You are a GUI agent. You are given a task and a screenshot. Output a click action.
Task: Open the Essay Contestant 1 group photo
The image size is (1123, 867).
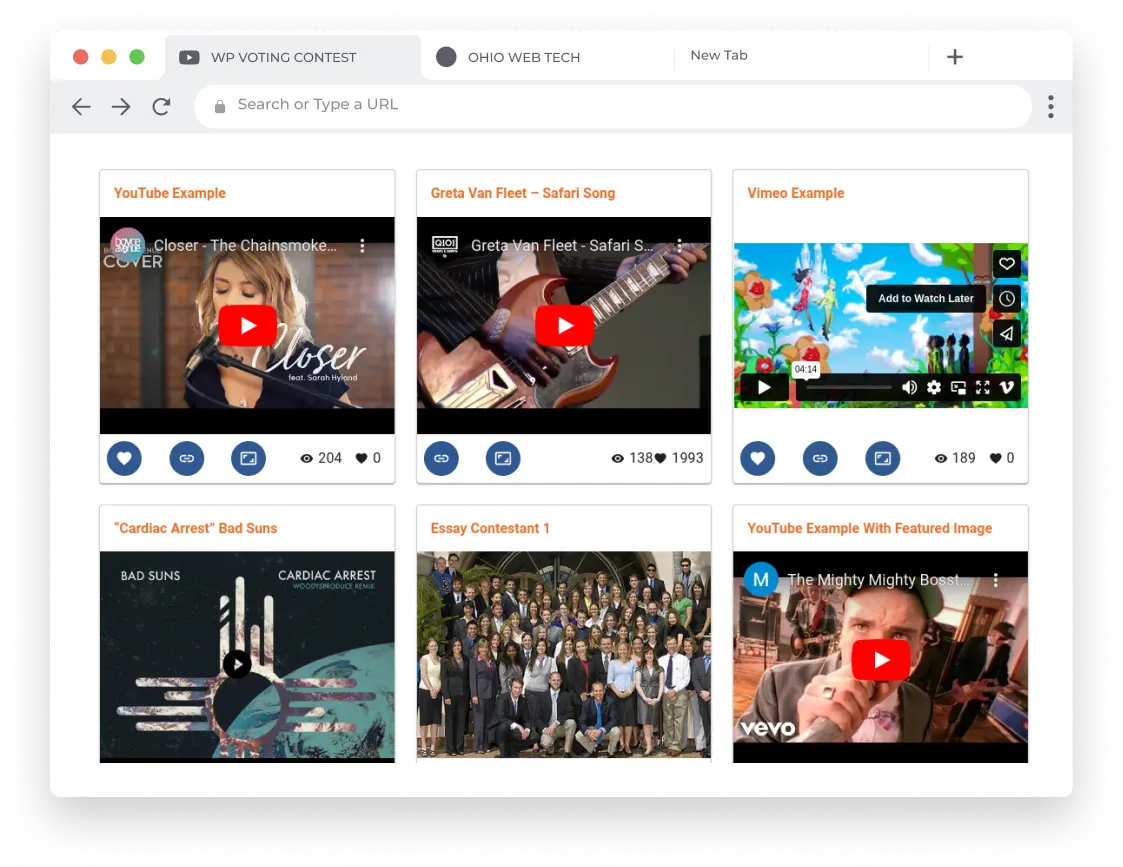point(564,654)
